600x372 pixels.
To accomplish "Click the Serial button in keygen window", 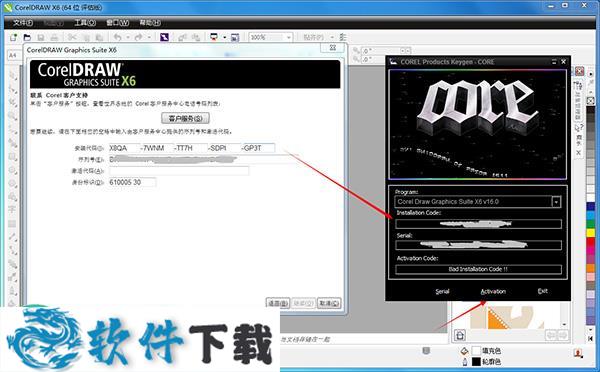I will (x=442, y=292).
